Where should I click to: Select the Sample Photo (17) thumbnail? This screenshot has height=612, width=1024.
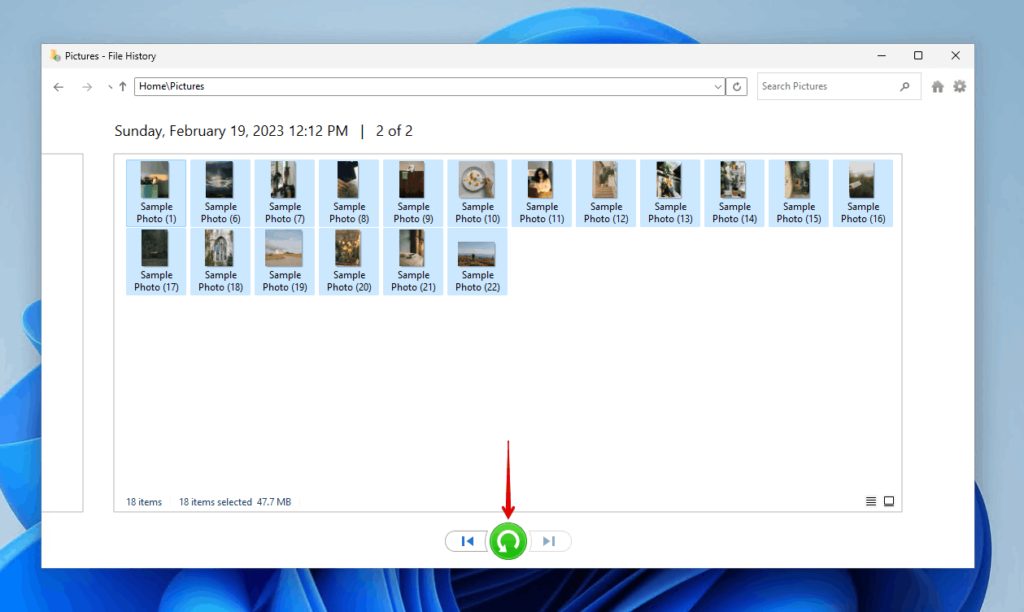tap(156, 261)
